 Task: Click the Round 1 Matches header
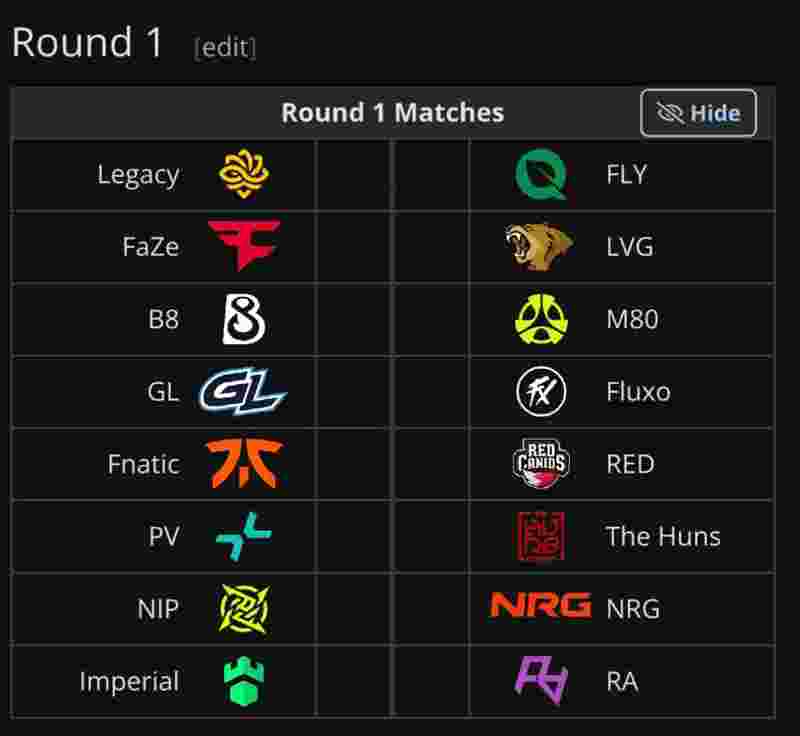point(392,113)
